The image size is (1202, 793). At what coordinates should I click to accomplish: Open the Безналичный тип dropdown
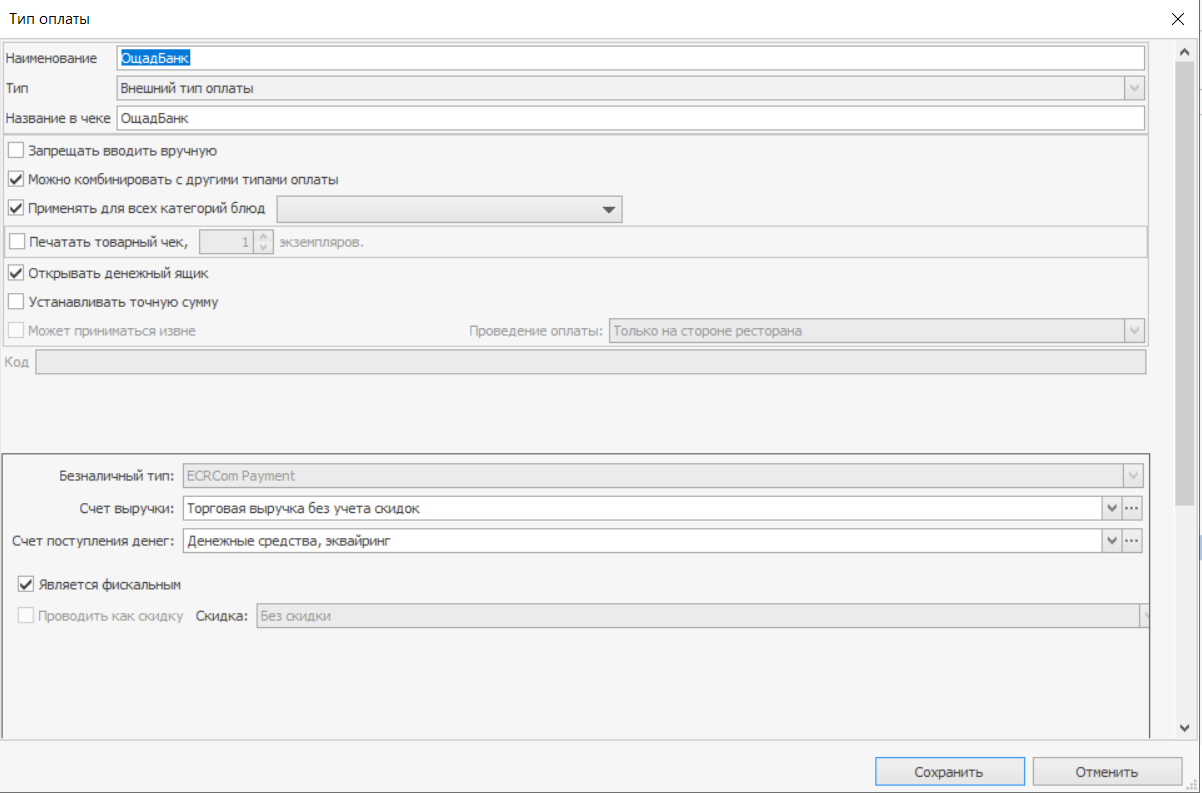tap(1133, 476)
